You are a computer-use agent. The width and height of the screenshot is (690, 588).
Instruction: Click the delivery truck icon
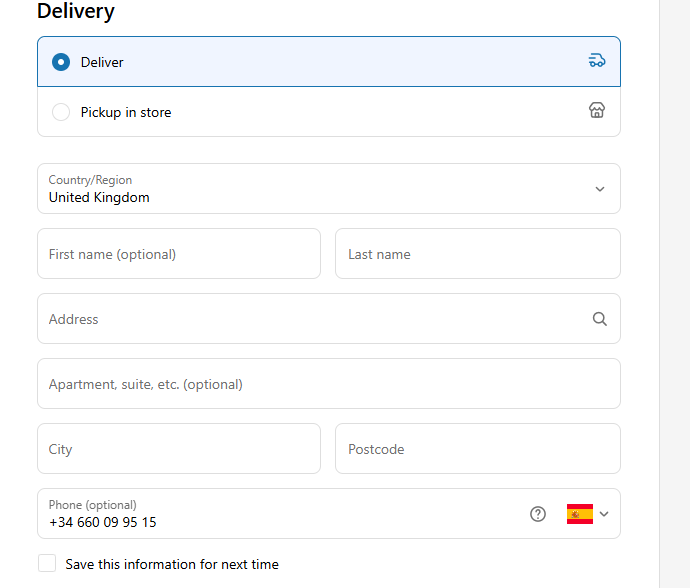[597, 61]
